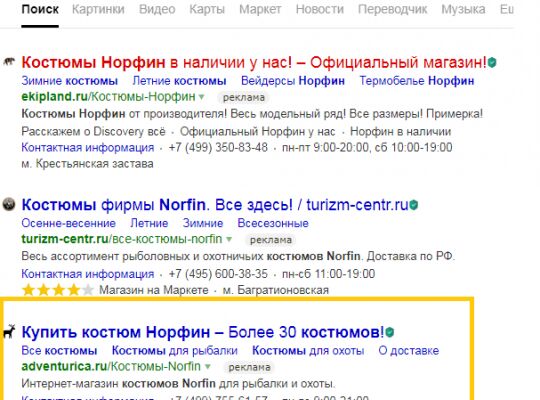
Task: Click the Расскажем о Discovery всё text
Action: tap(93, 132)
